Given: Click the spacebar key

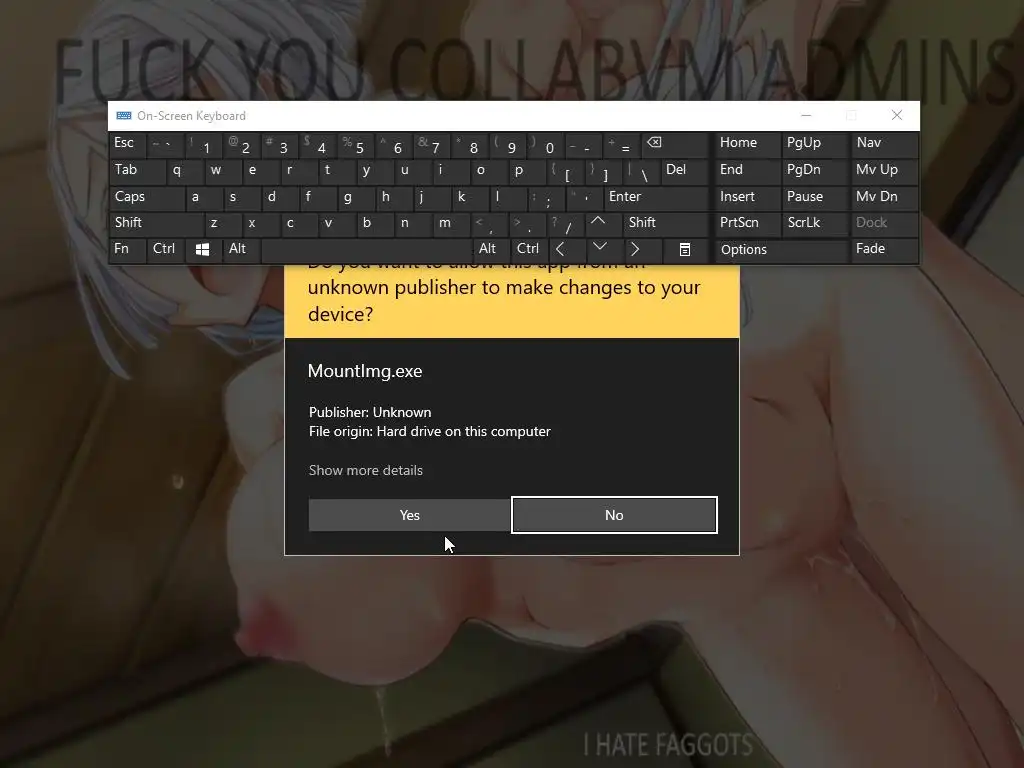Looking at the screenshot, I should 366,250.
